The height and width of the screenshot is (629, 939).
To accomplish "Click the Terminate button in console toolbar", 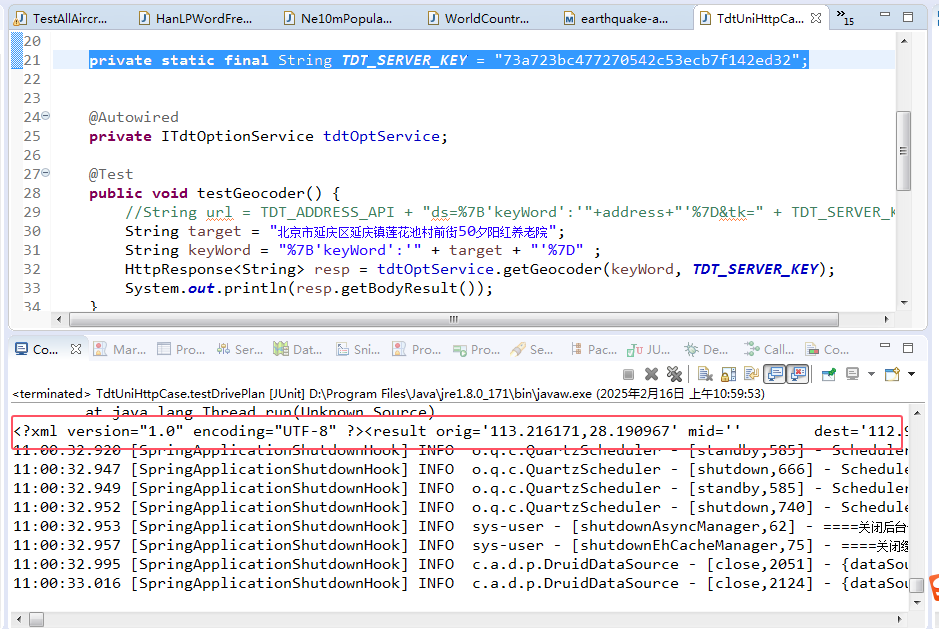I will [628, 374].
